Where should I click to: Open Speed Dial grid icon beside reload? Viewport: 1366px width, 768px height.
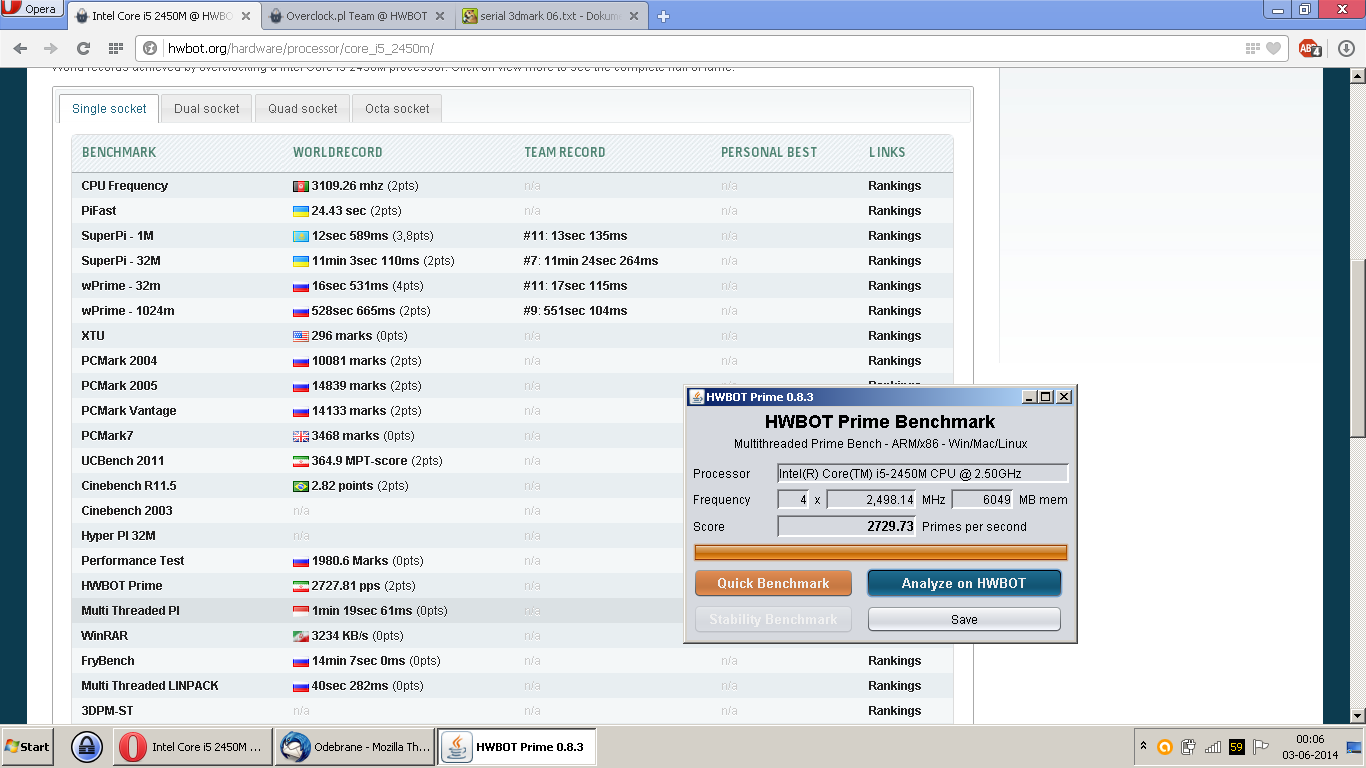point(115,48)
